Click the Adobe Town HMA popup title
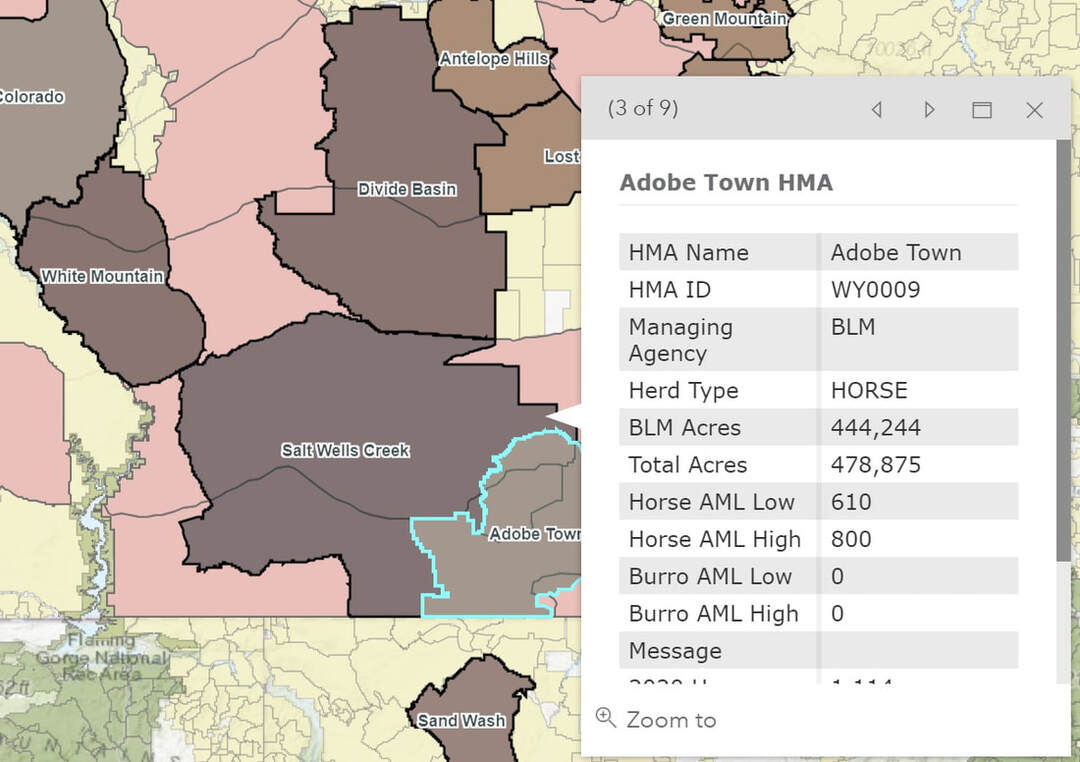Image resolution: width=1080 pixels, height=762 pixels. [726, 183]
